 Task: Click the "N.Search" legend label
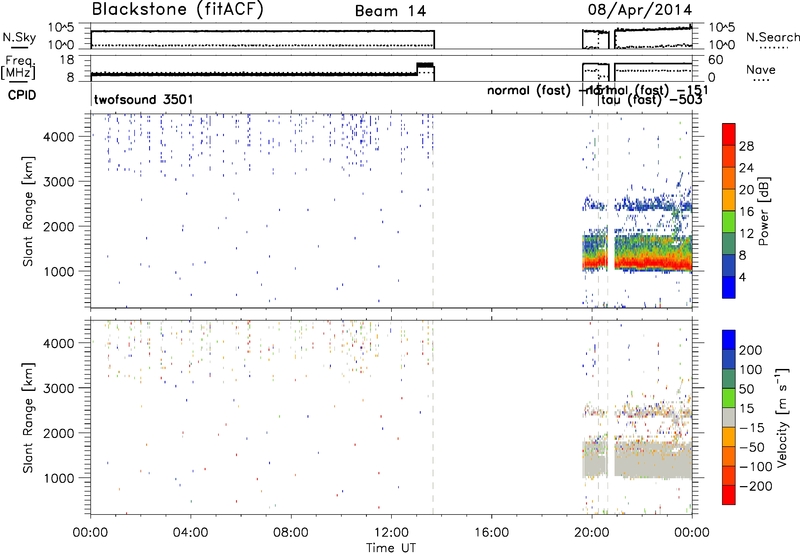click(x=772, y=37)
